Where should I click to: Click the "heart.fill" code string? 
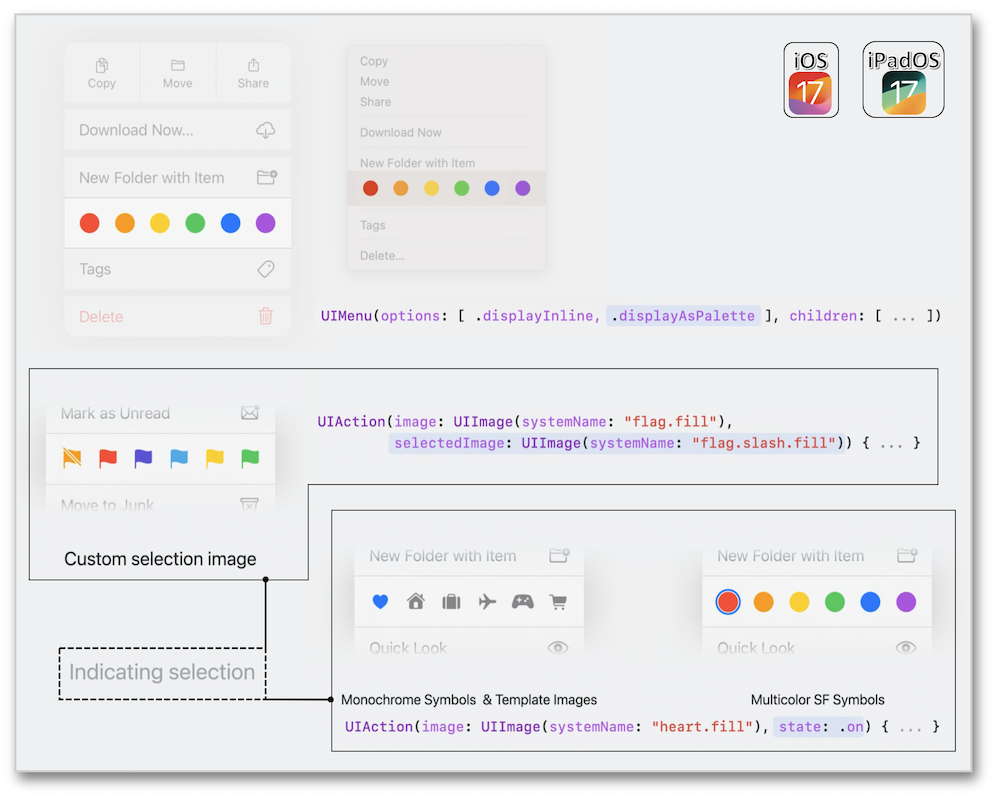tap(702, 726)
